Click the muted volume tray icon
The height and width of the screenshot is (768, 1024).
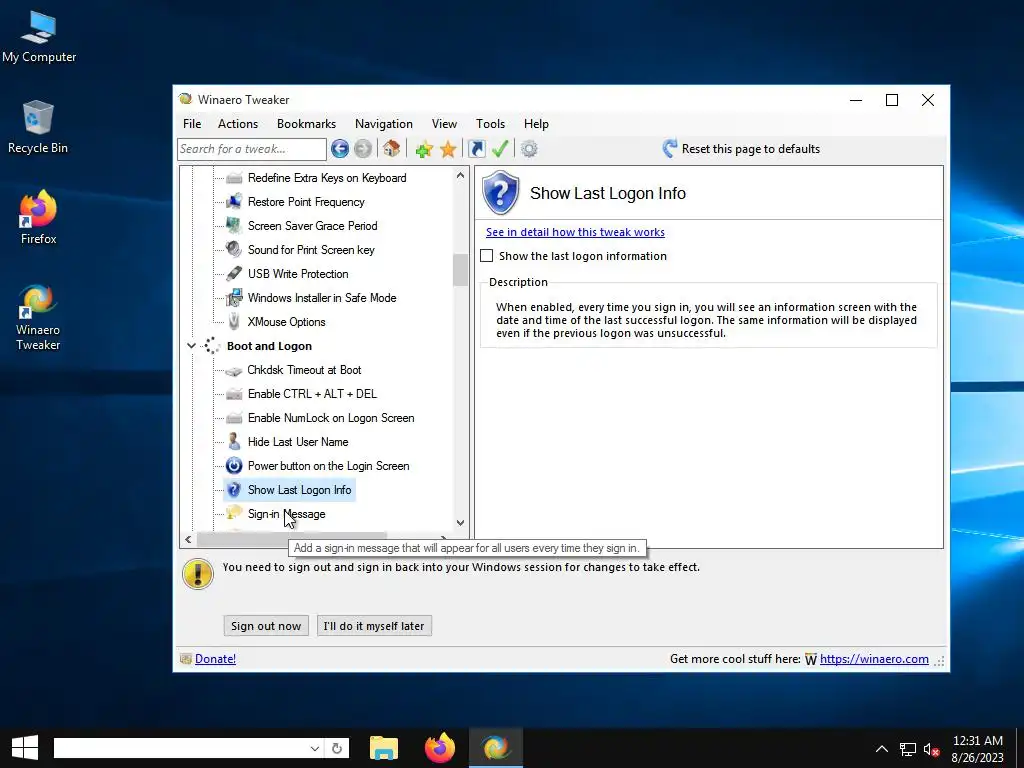(931, 749)
